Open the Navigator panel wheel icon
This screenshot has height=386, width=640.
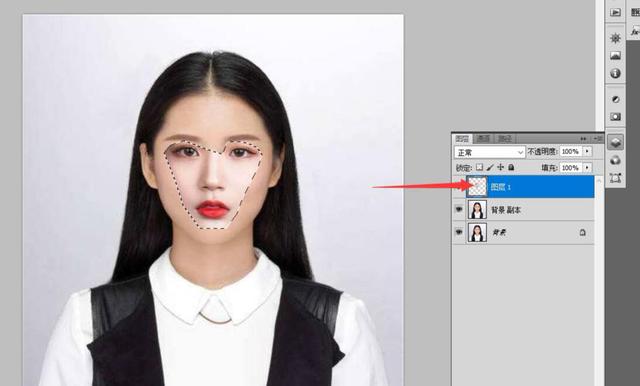point(615,38)
